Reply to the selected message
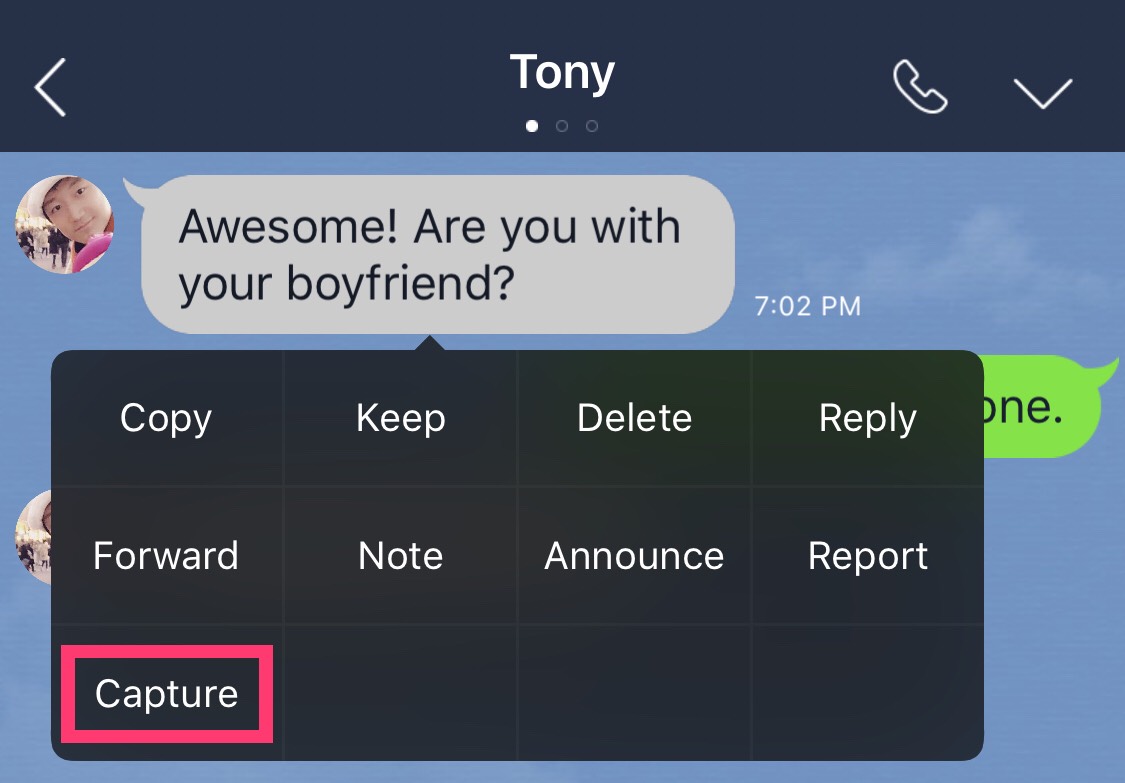This screenshot has height=783, width=1125. coord(867,418)
